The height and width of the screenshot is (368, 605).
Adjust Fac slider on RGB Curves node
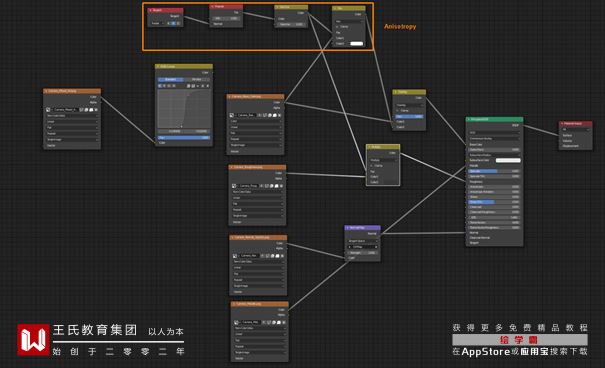tap(184, 138)
